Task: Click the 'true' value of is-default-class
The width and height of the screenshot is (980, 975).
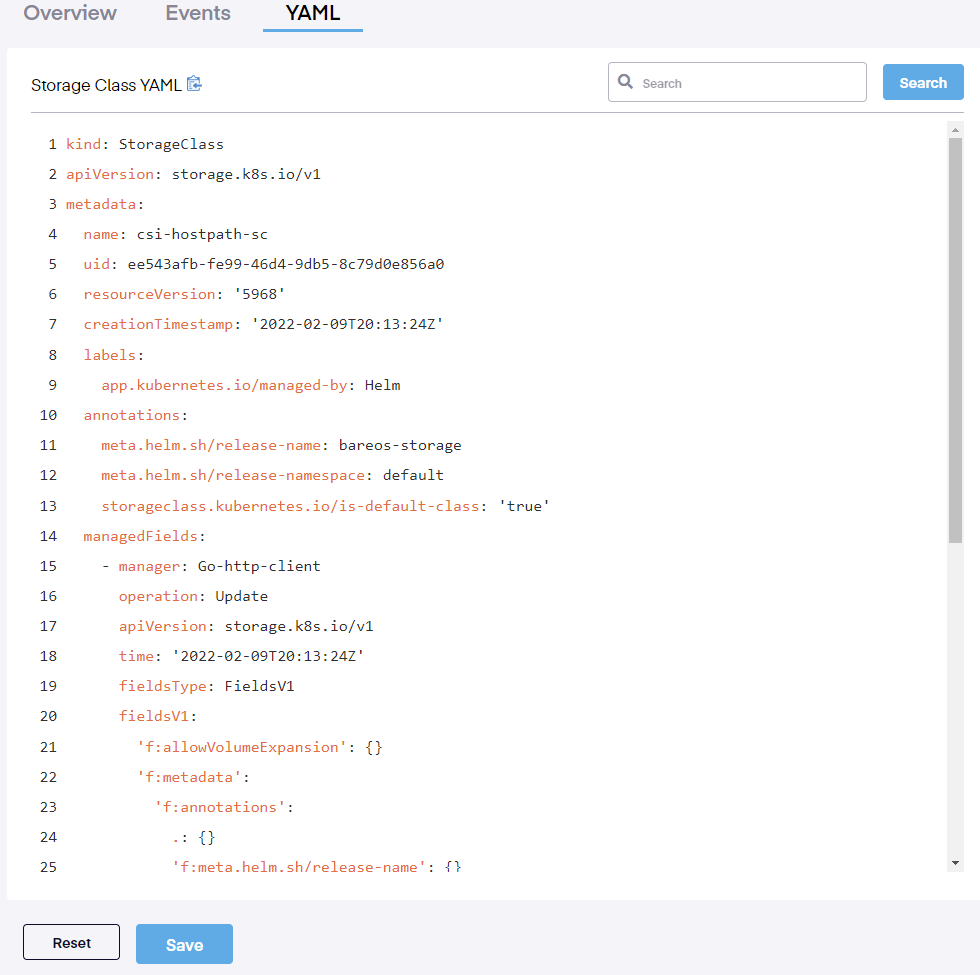Action: point(524,506)
